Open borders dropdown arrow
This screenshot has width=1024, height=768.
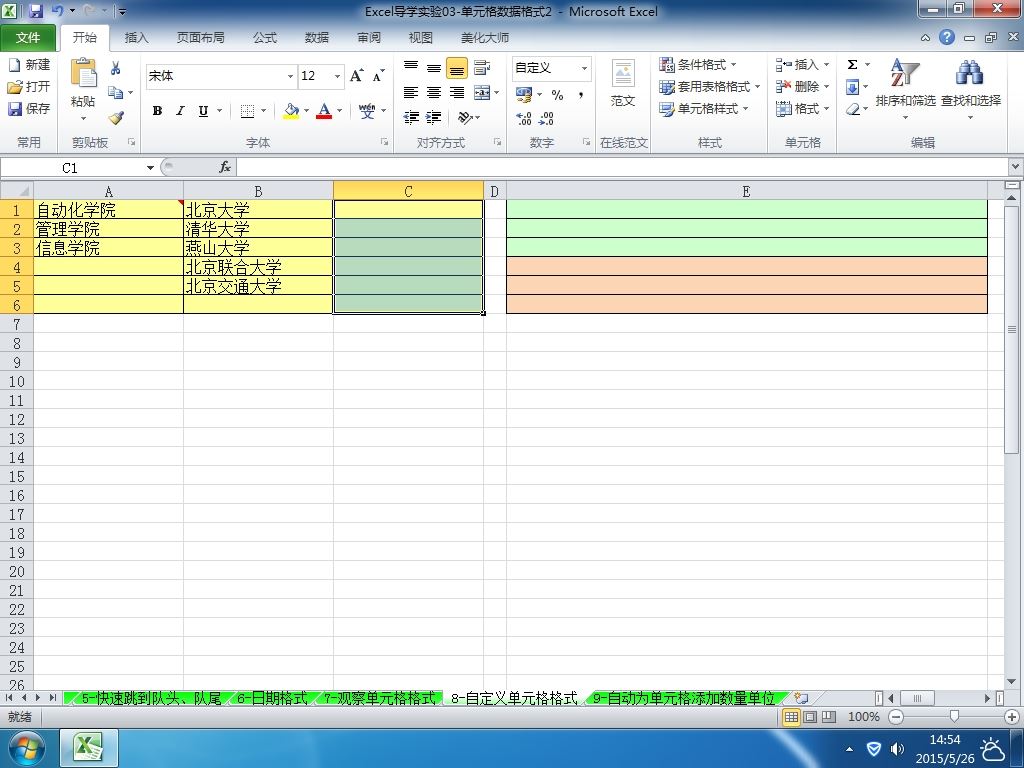(263, 111)
